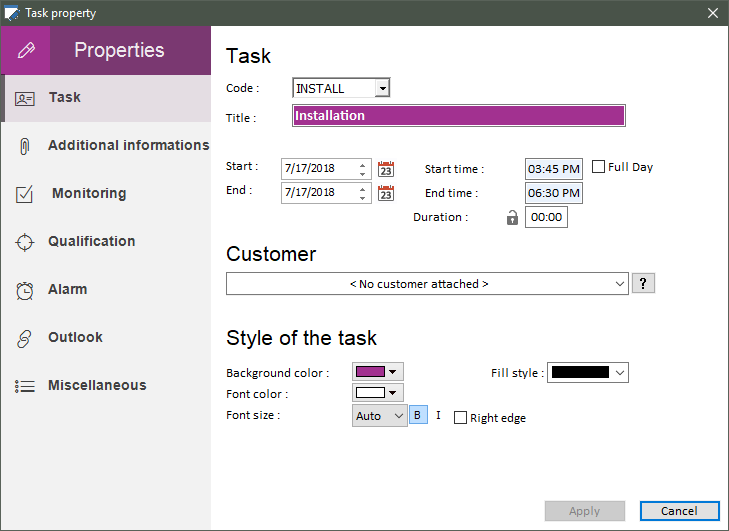The height and width of the screenshot is (531, 729).
Task: Click the End time 06:30 PM field
Action: [554, 193]
